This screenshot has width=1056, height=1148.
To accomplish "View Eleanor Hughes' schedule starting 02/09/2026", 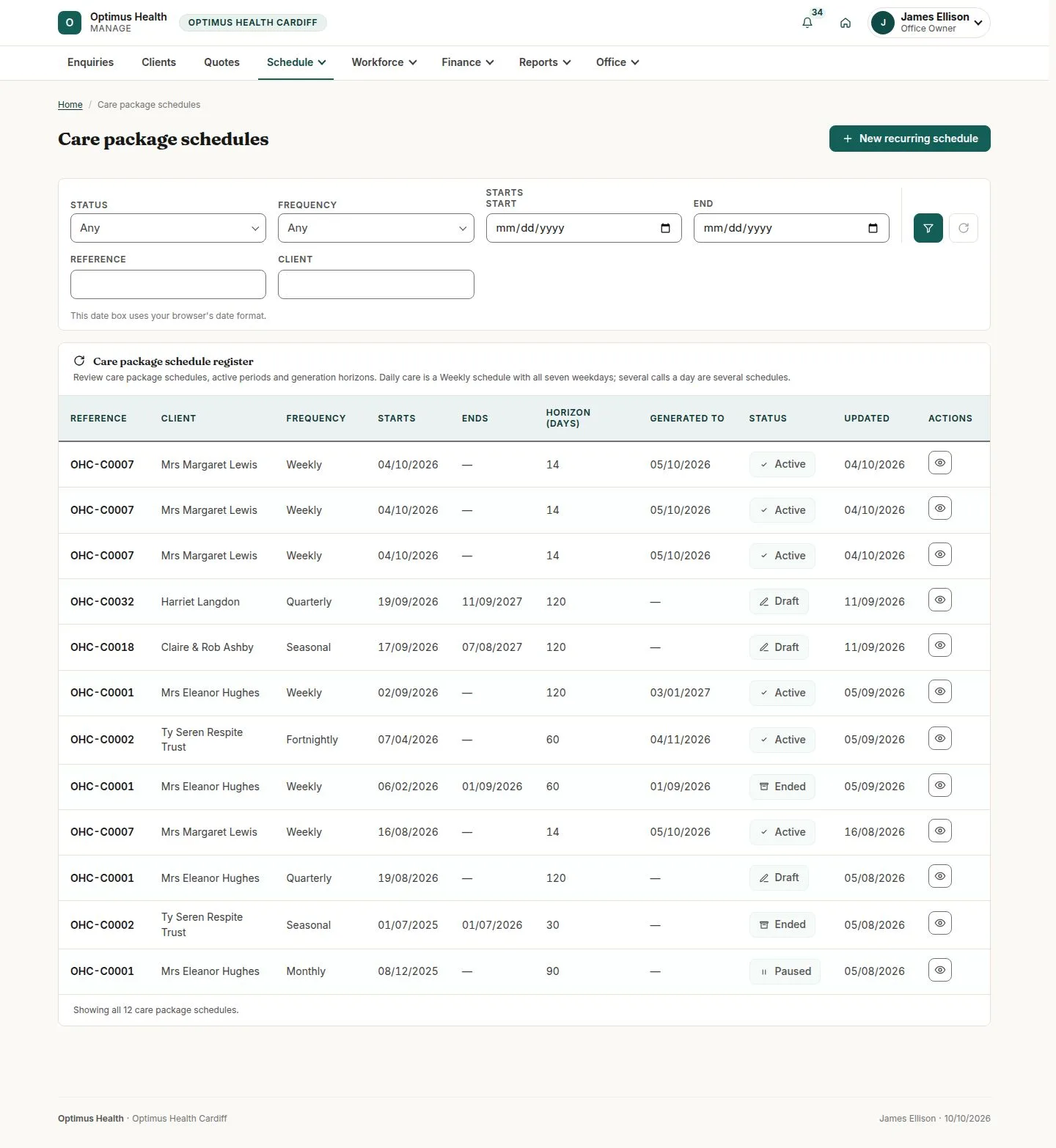I will 940,691.
